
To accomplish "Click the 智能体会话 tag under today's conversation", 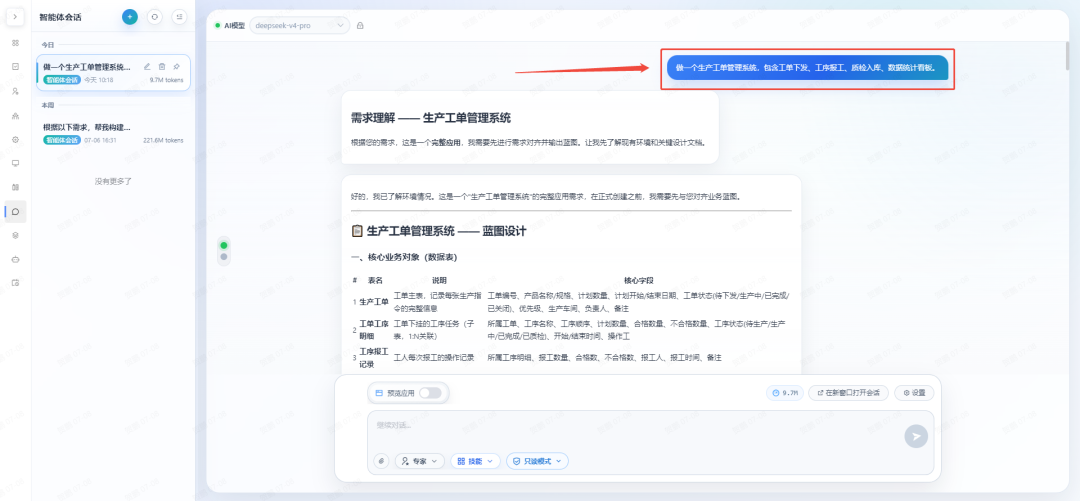I will pyautogui.click(x=62, y=80).
